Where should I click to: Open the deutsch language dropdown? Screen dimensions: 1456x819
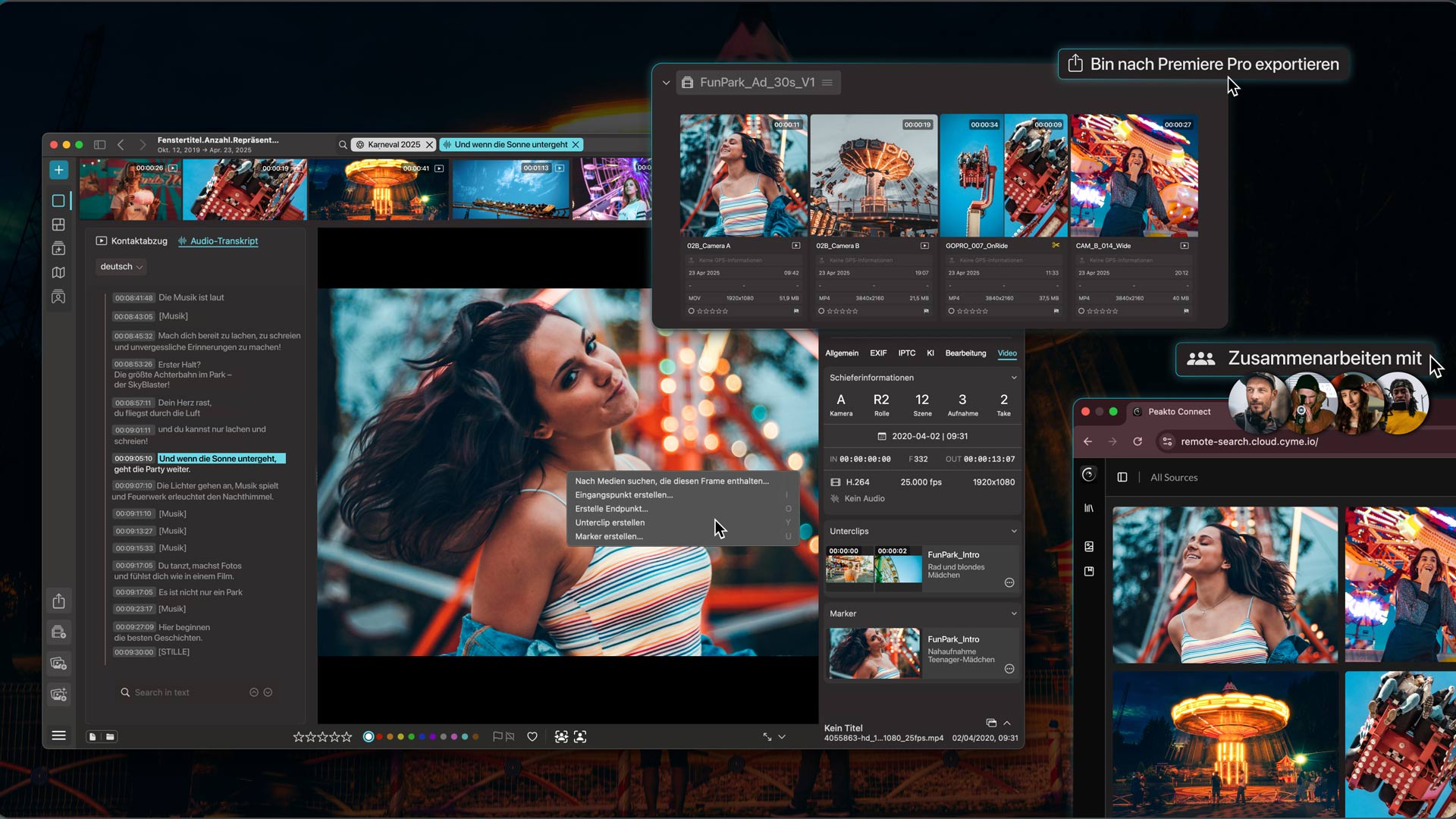[121, 267]
